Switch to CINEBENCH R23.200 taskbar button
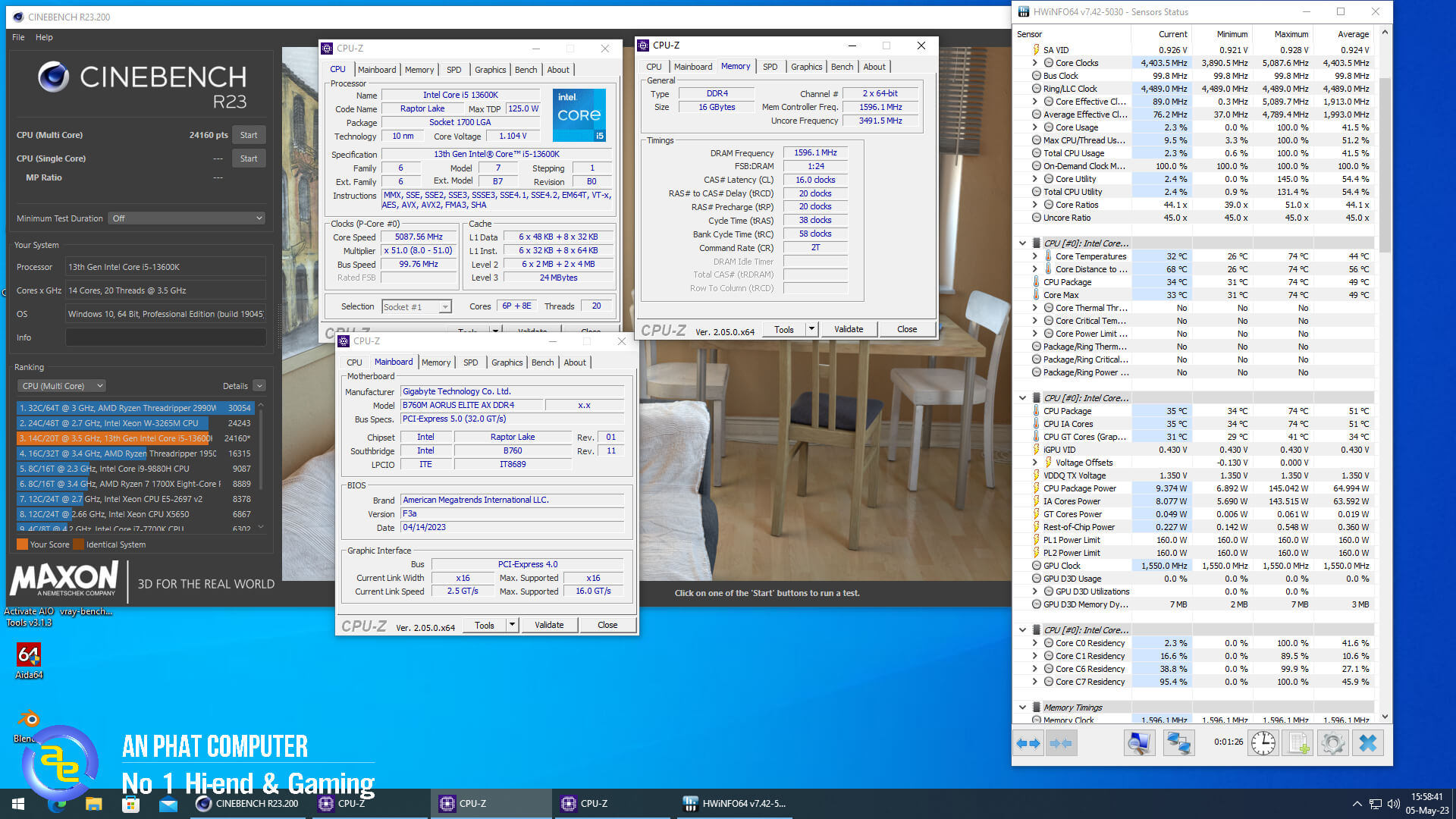 point(247,804)
